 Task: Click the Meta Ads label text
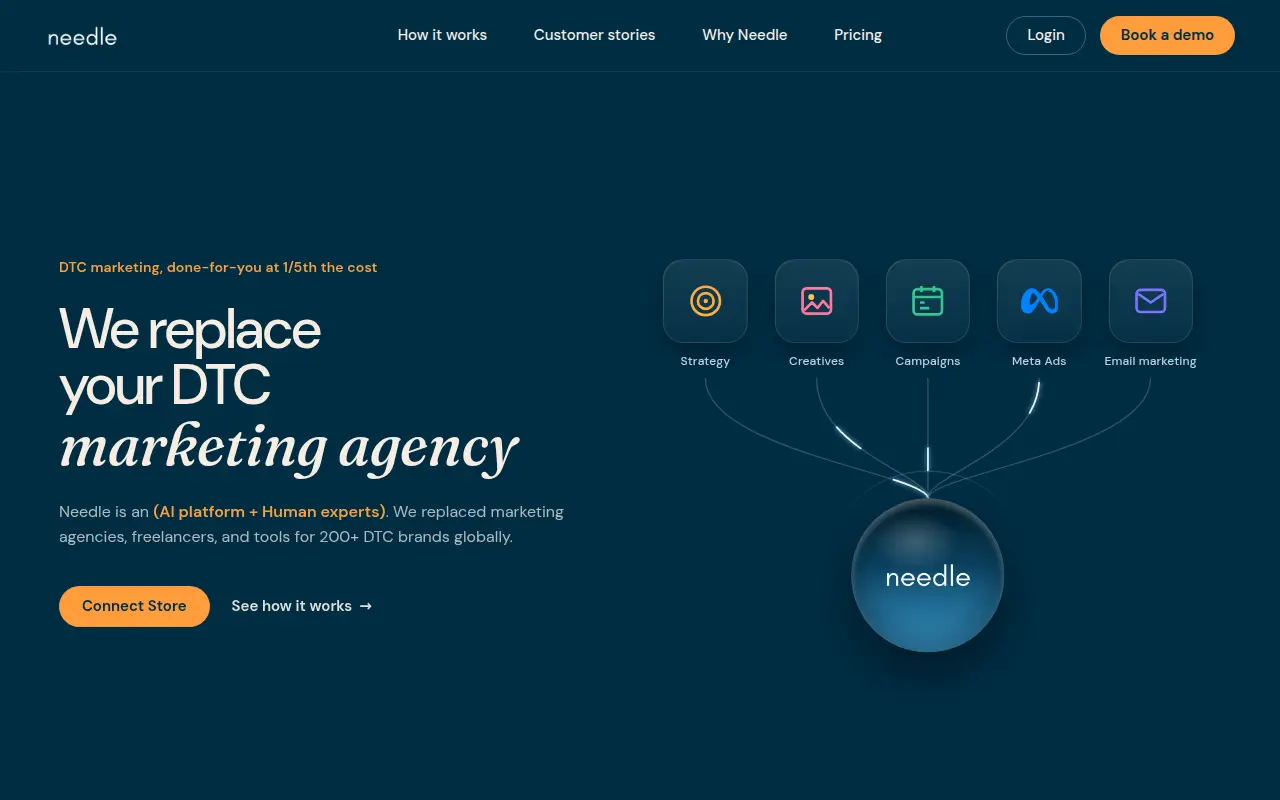pos(1039,361)
